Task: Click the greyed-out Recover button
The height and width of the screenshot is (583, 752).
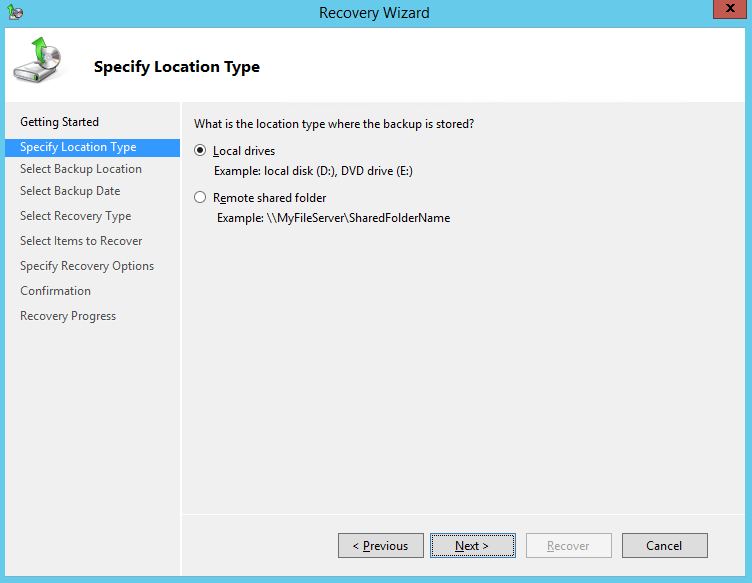Action: click(568, 546)
